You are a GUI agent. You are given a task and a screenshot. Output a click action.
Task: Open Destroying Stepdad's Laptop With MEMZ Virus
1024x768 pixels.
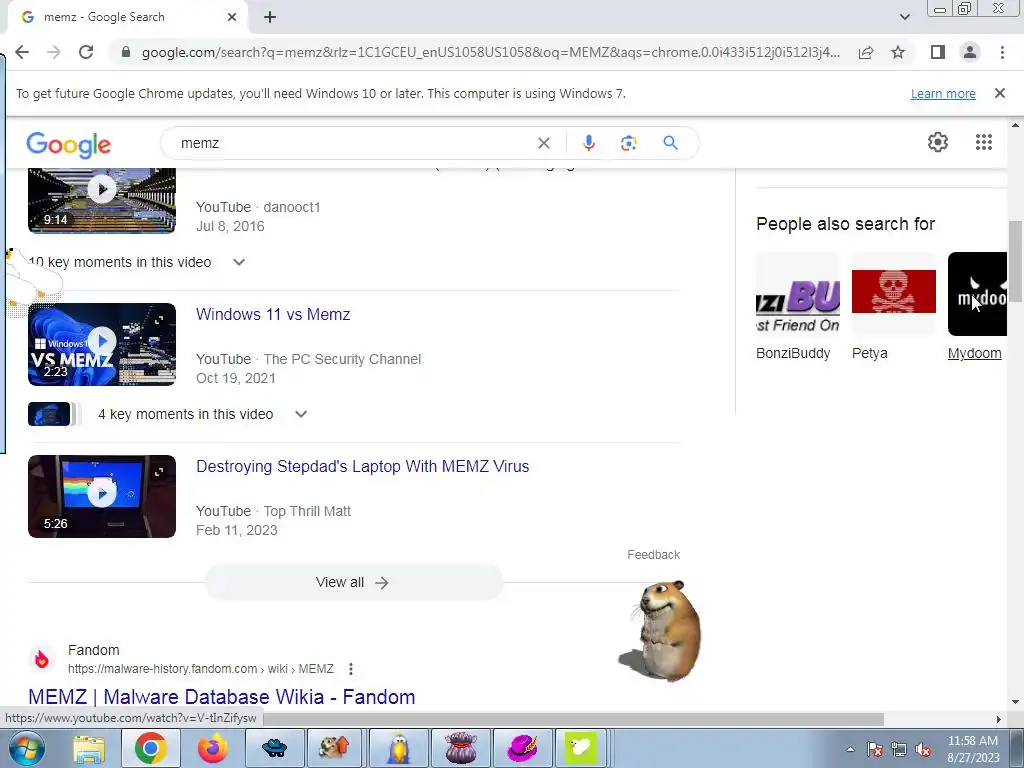pyautogui.click(x=362, y=466)
